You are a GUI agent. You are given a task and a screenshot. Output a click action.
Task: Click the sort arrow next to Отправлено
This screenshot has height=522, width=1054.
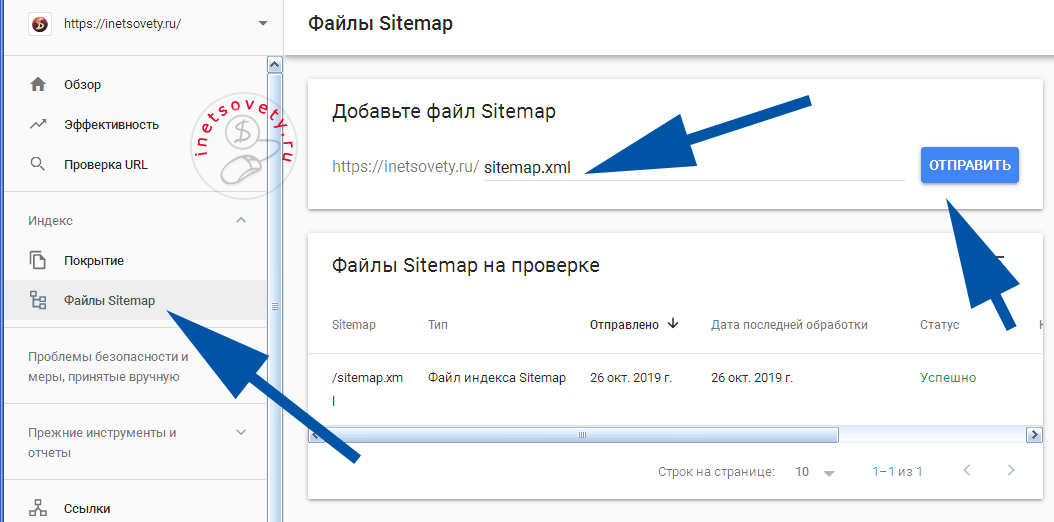(673, 324)
